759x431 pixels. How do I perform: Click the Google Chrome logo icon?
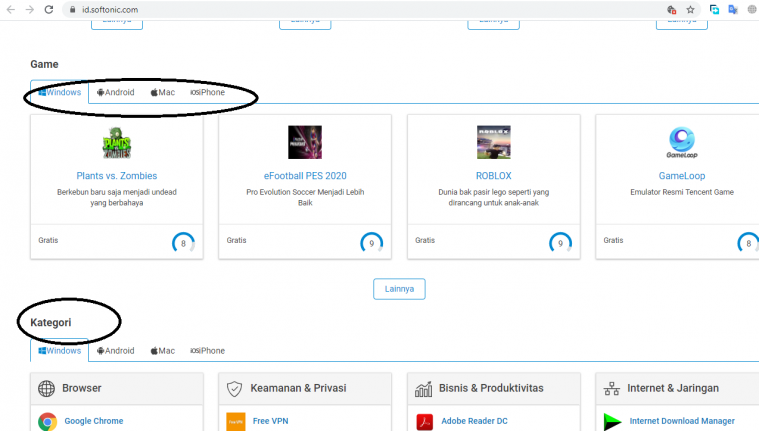[47, 422]
